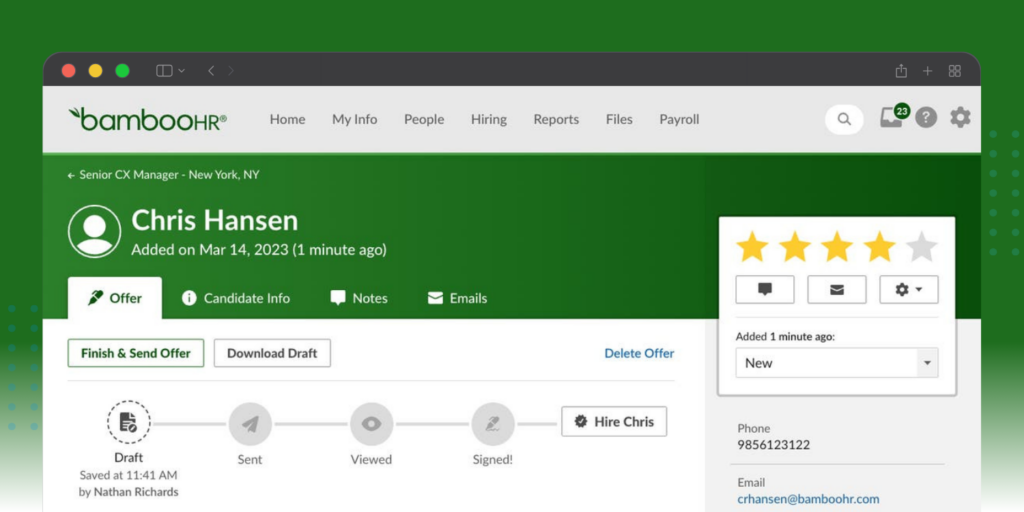The height and width of the screenshot is (512, 1024).
Task: Click Finish & Send Offer button
Action: pyautogui.click(x=136, y=353)
